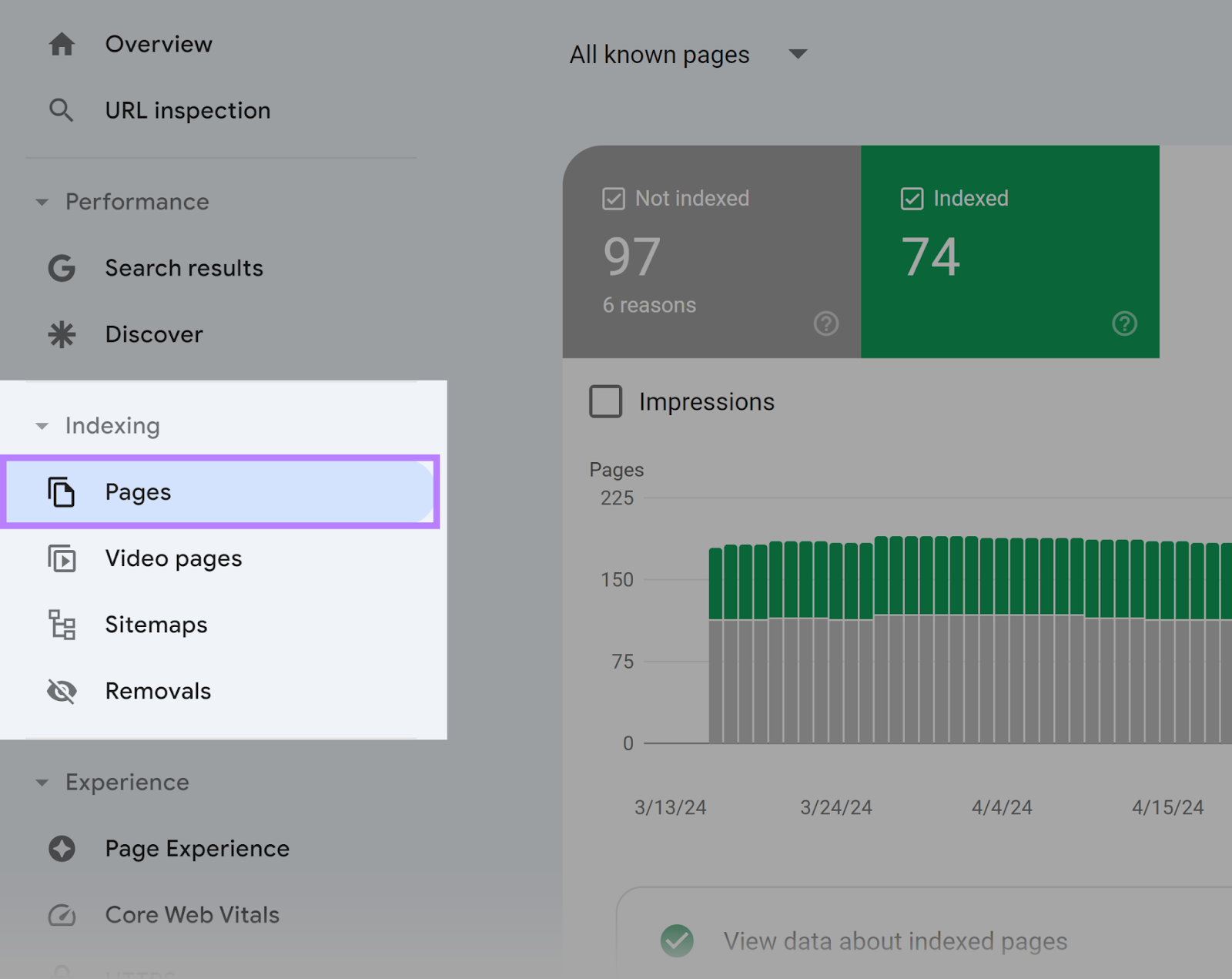The image size is (1232, 979).
Task: Open Removals in the sidebar
Action: 158,691
